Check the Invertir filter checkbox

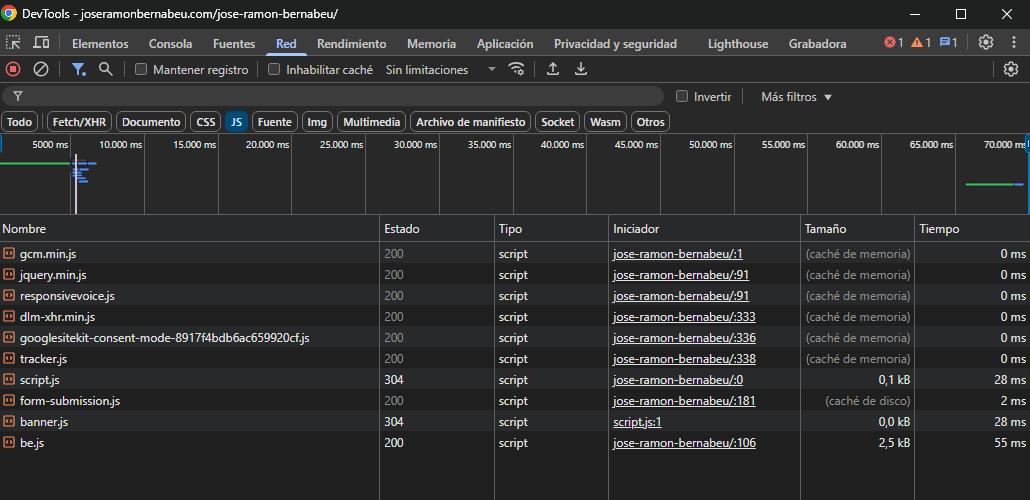point(682,97)
